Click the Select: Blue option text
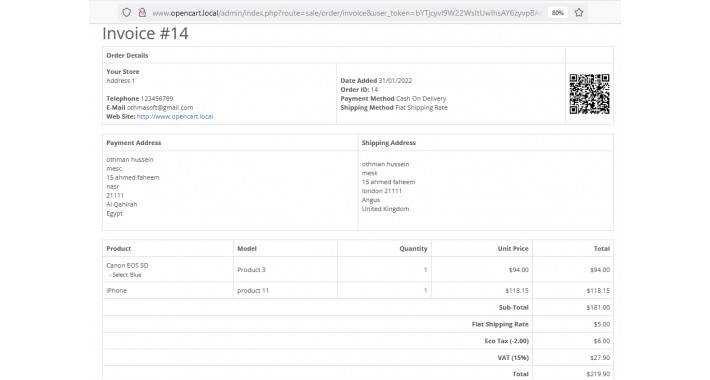 [x=125, y=275]
